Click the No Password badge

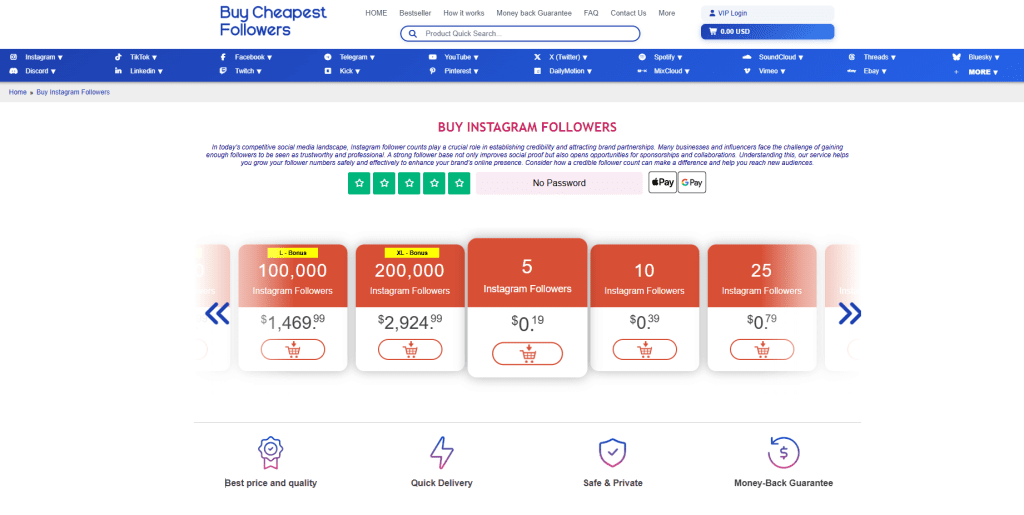pyautogui.click(x=559, y=183)
